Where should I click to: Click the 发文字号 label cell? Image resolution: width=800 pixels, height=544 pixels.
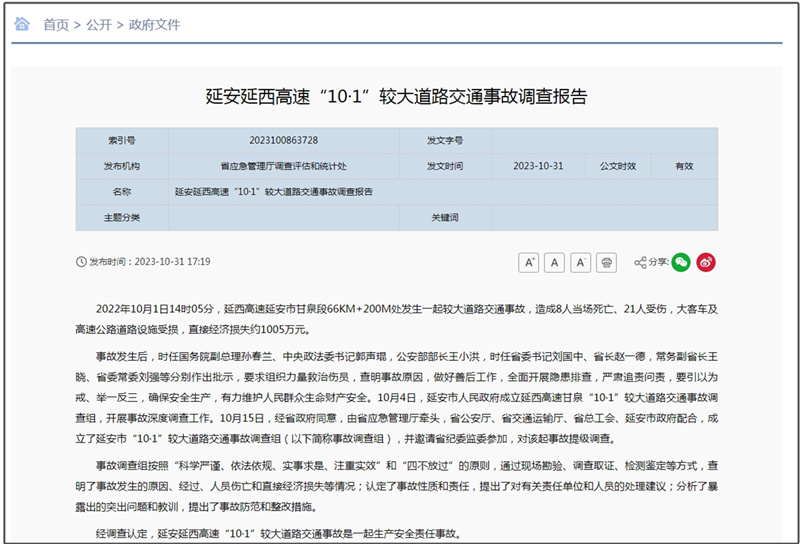(445, 140)
